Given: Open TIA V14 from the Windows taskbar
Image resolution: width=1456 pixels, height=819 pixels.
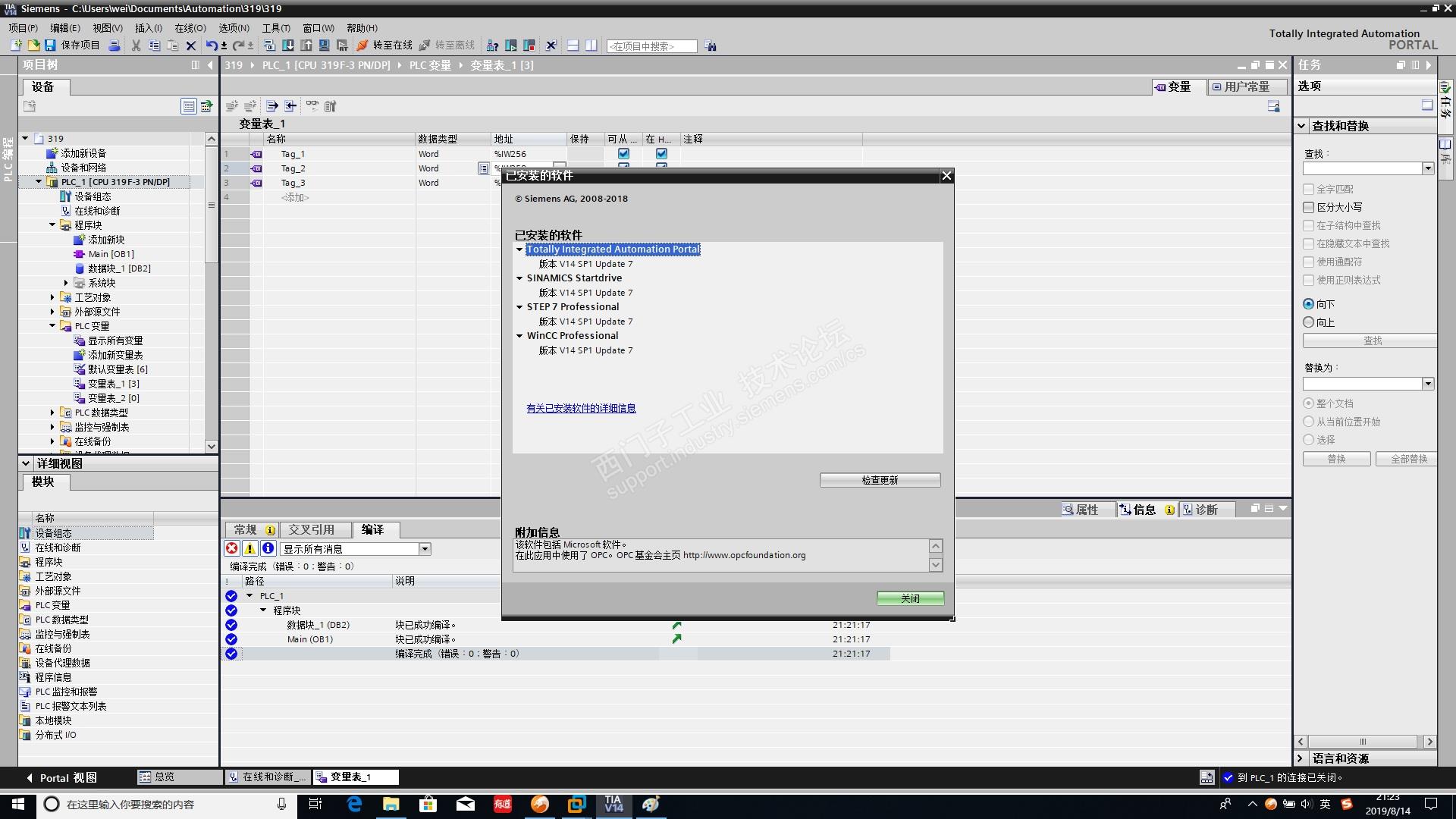Looking at the screenshot, I should tap(613, 804).
